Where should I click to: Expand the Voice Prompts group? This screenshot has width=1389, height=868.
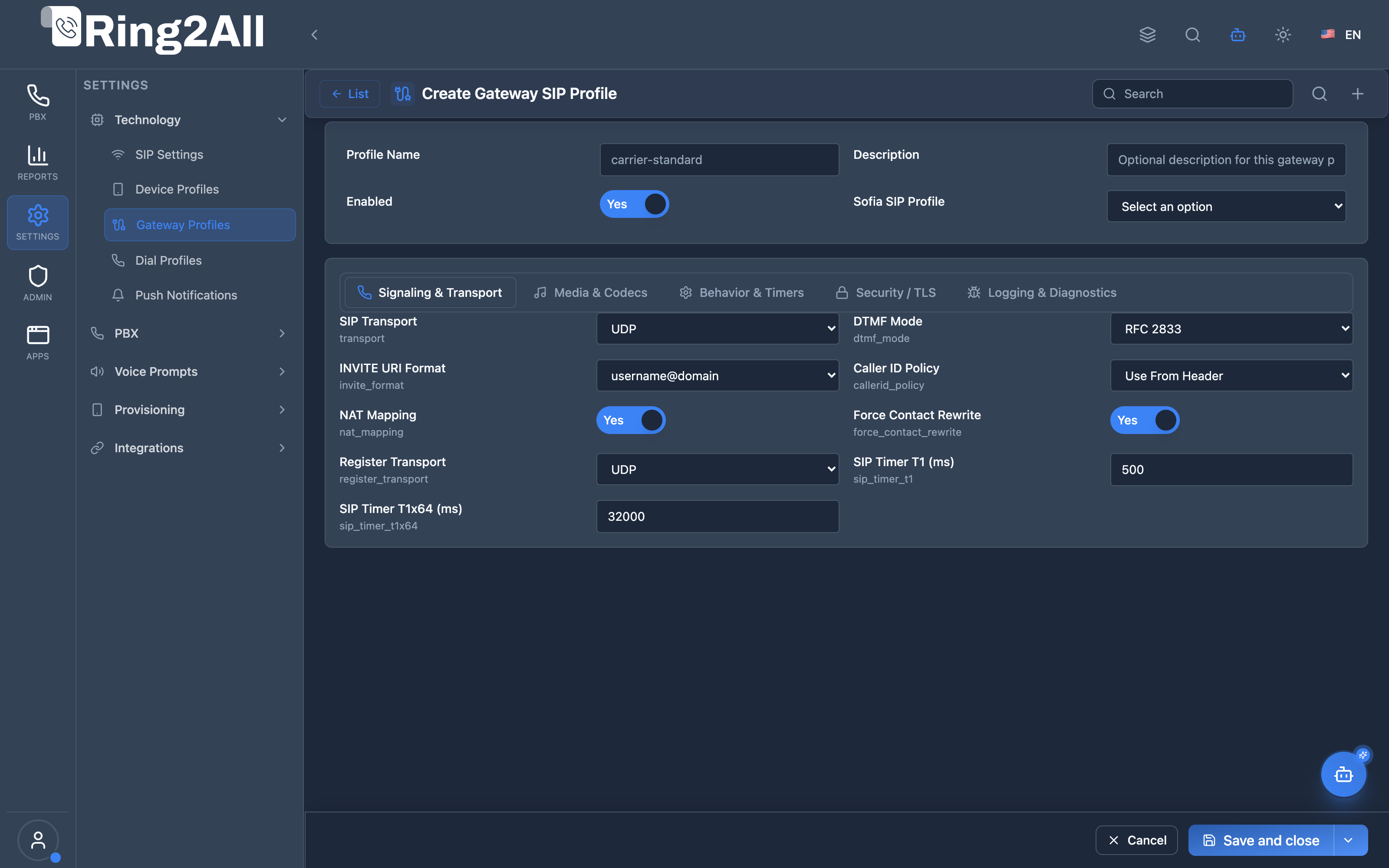(189, 372)
